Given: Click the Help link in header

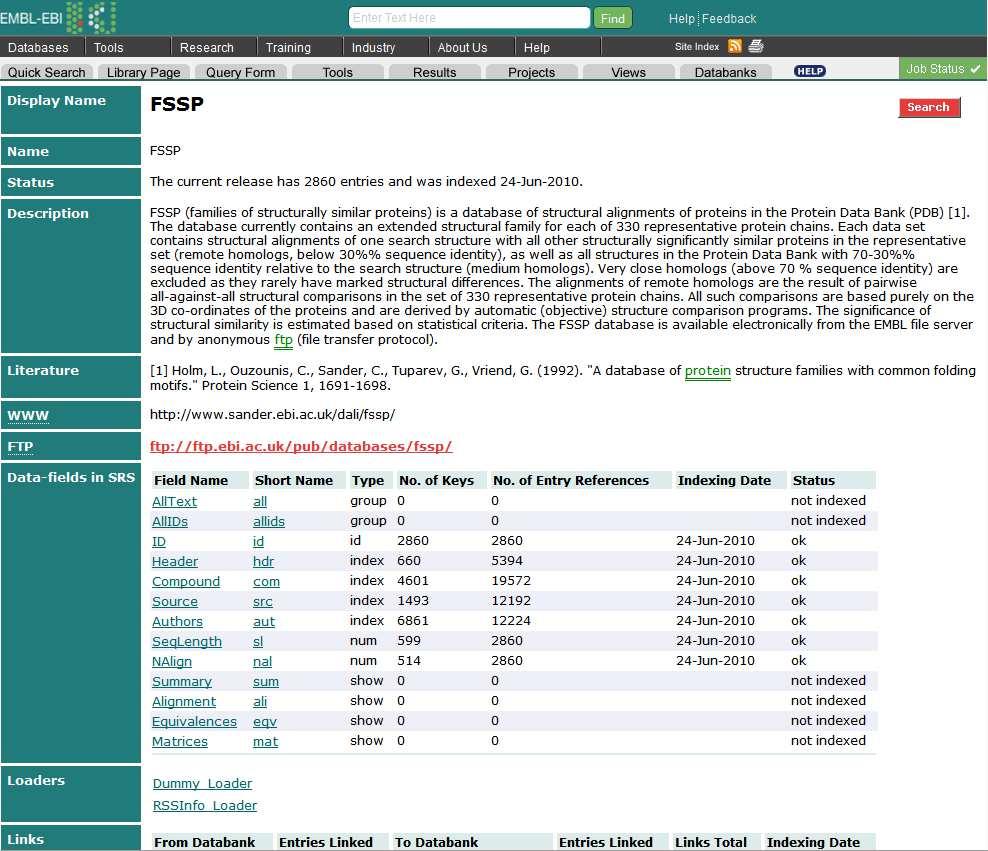Looking at the screenshot, I should point(681,19).
